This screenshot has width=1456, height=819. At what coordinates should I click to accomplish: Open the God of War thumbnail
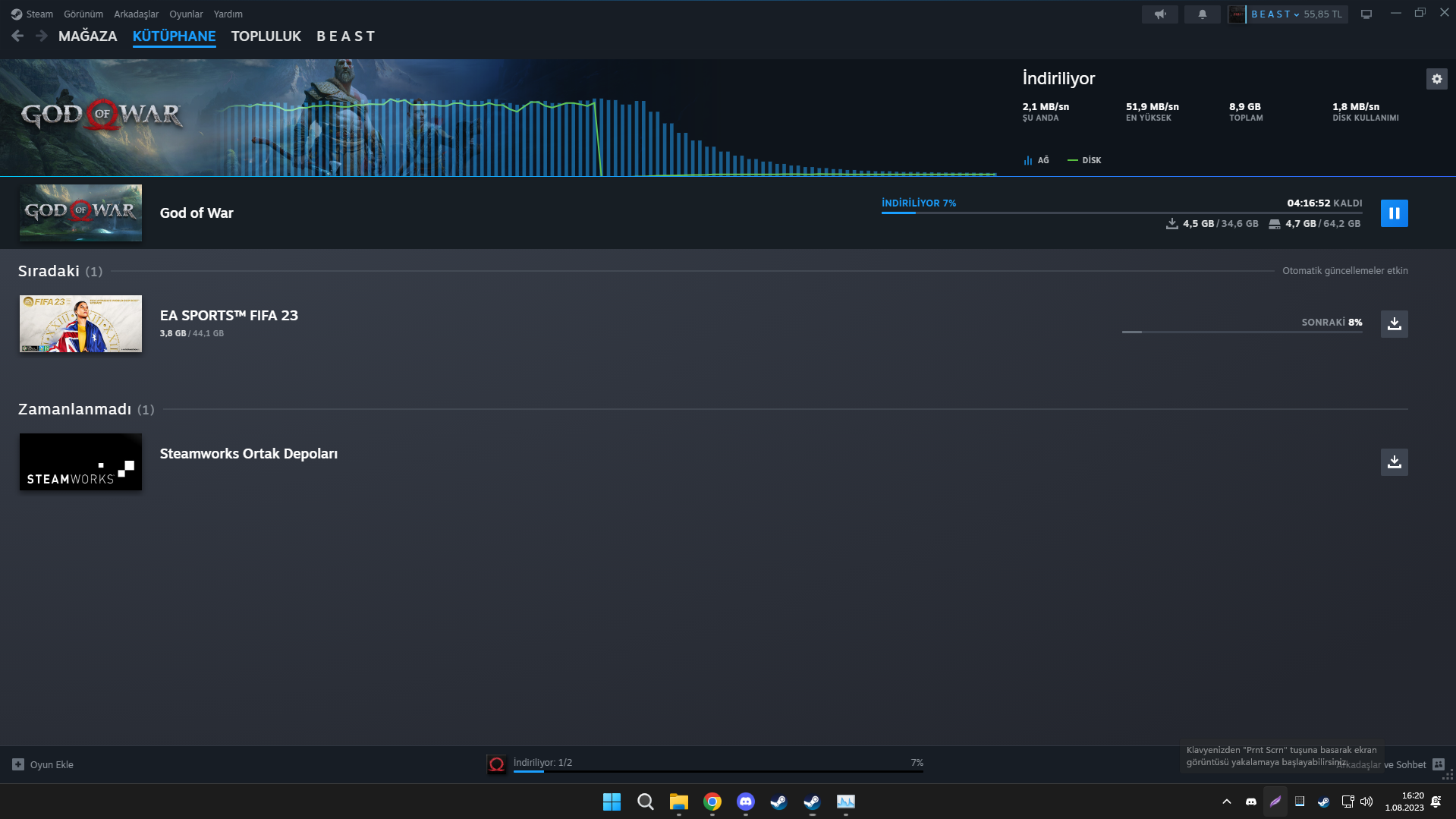pyautogui.click(x=80, y=213)
